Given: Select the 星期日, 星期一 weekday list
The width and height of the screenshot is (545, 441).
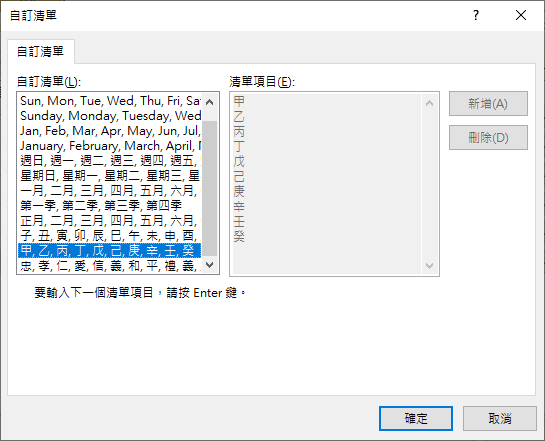Looking at the screenshot, I should click(109, 175).
